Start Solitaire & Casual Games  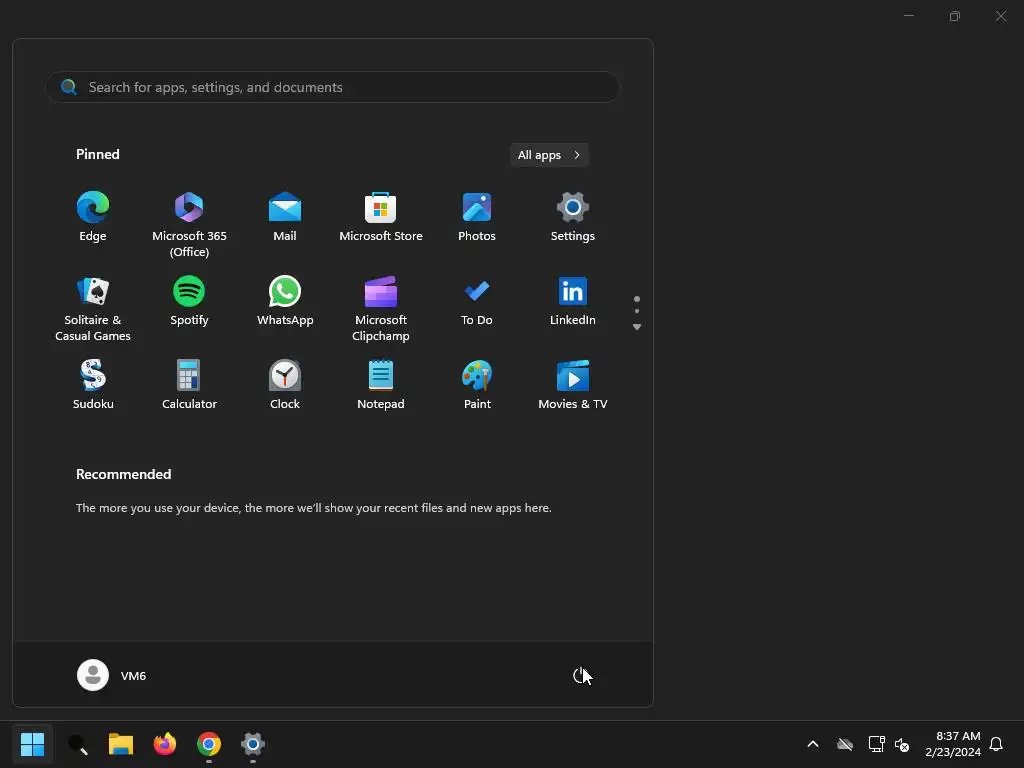click(x=93, y=308)
